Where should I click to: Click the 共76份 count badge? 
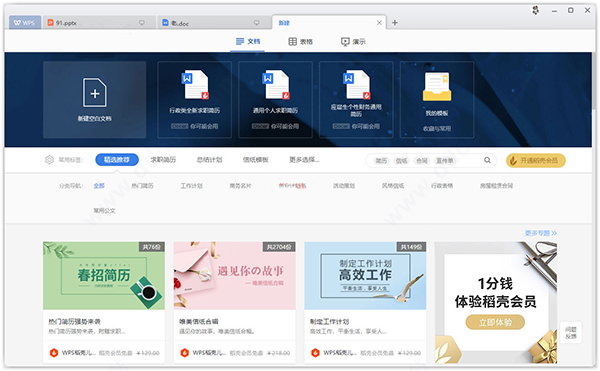[x=152, y=247]
